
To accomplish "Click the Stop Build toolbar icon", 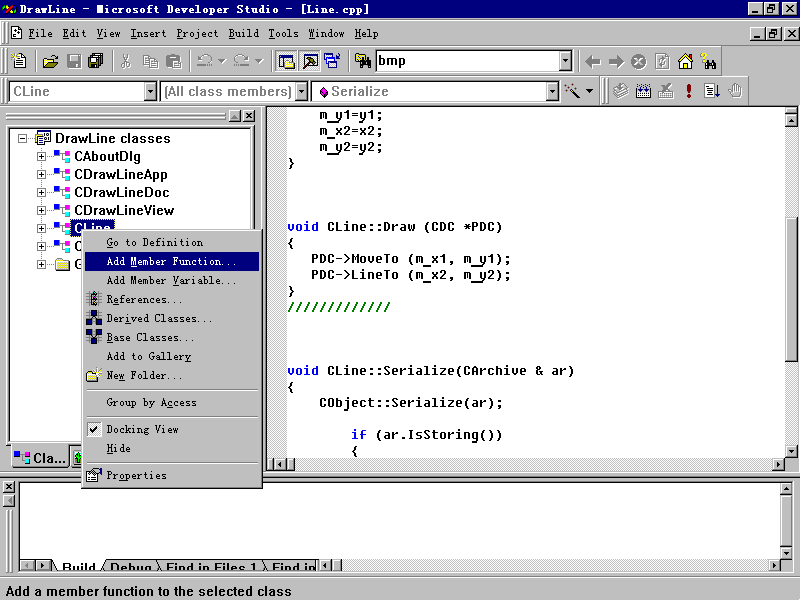I will click(666, 91).
